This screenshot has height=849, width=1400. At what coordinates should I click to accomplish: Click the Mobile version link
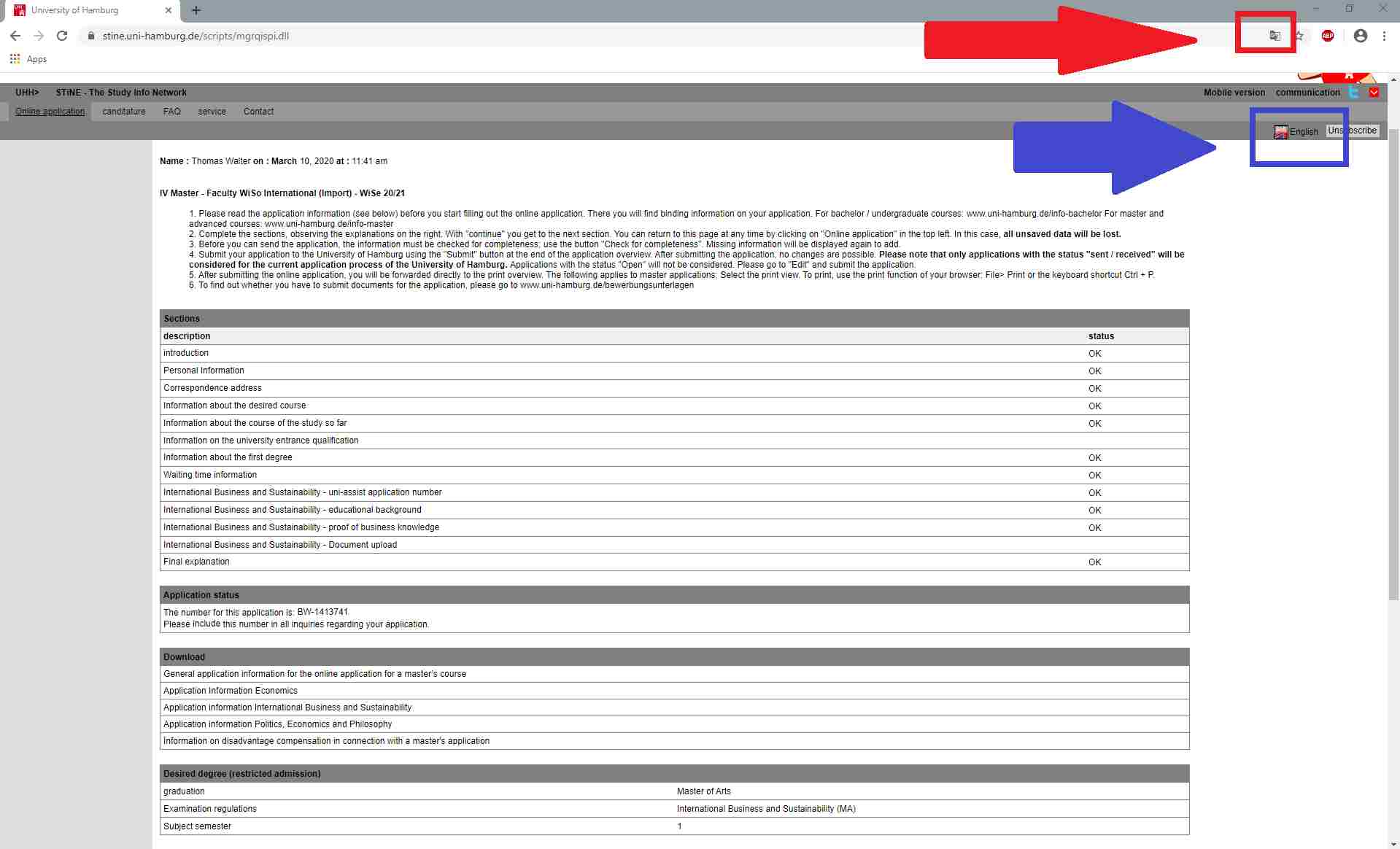1234,93
